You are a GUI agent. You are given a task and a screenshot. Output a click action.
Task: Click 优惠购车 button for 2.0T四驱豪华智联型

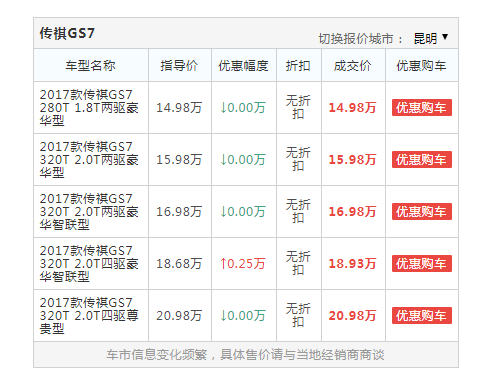pos(422,263)
